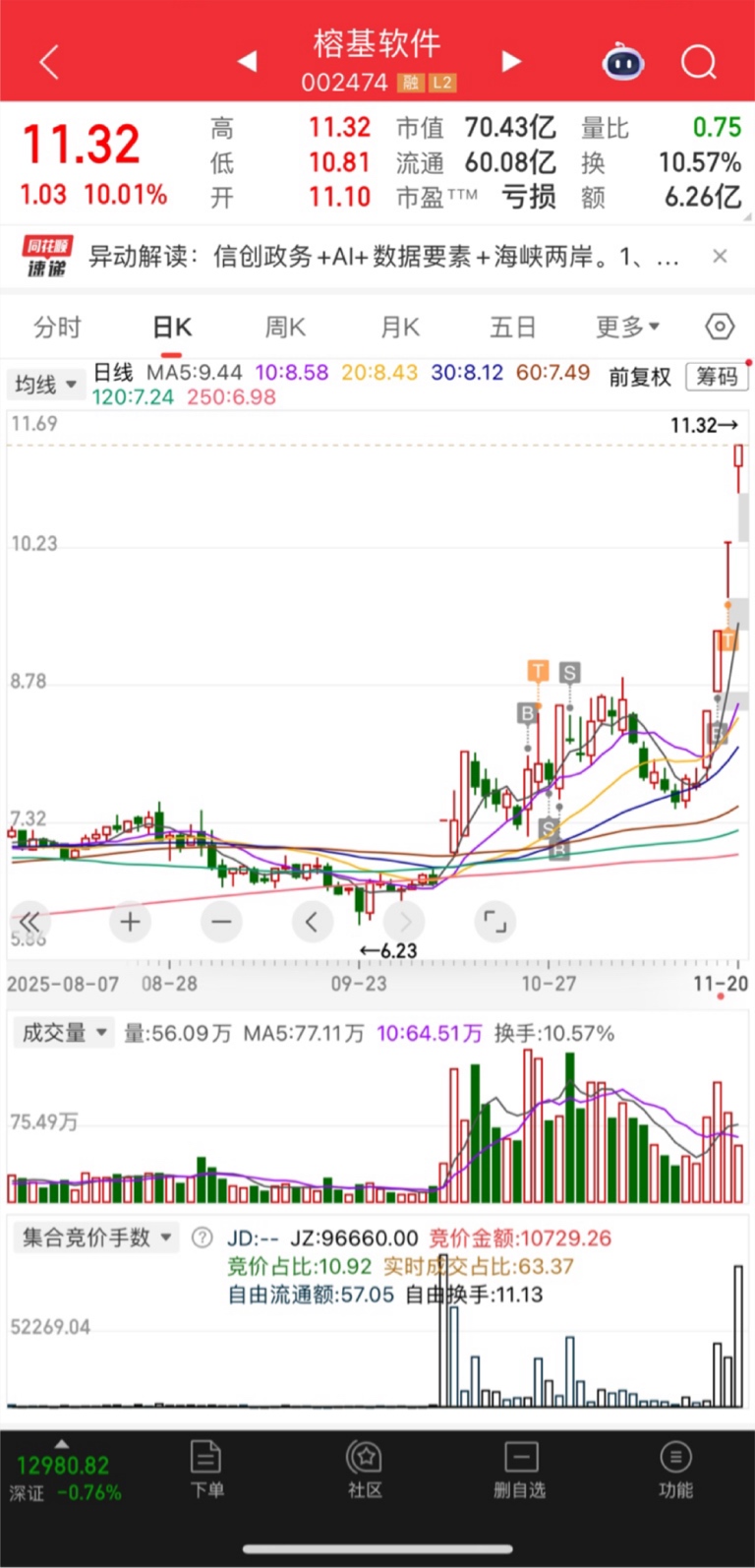Tap the current price 11.32
Viewport: 755px width, 1568px height.
pos(82,145)
